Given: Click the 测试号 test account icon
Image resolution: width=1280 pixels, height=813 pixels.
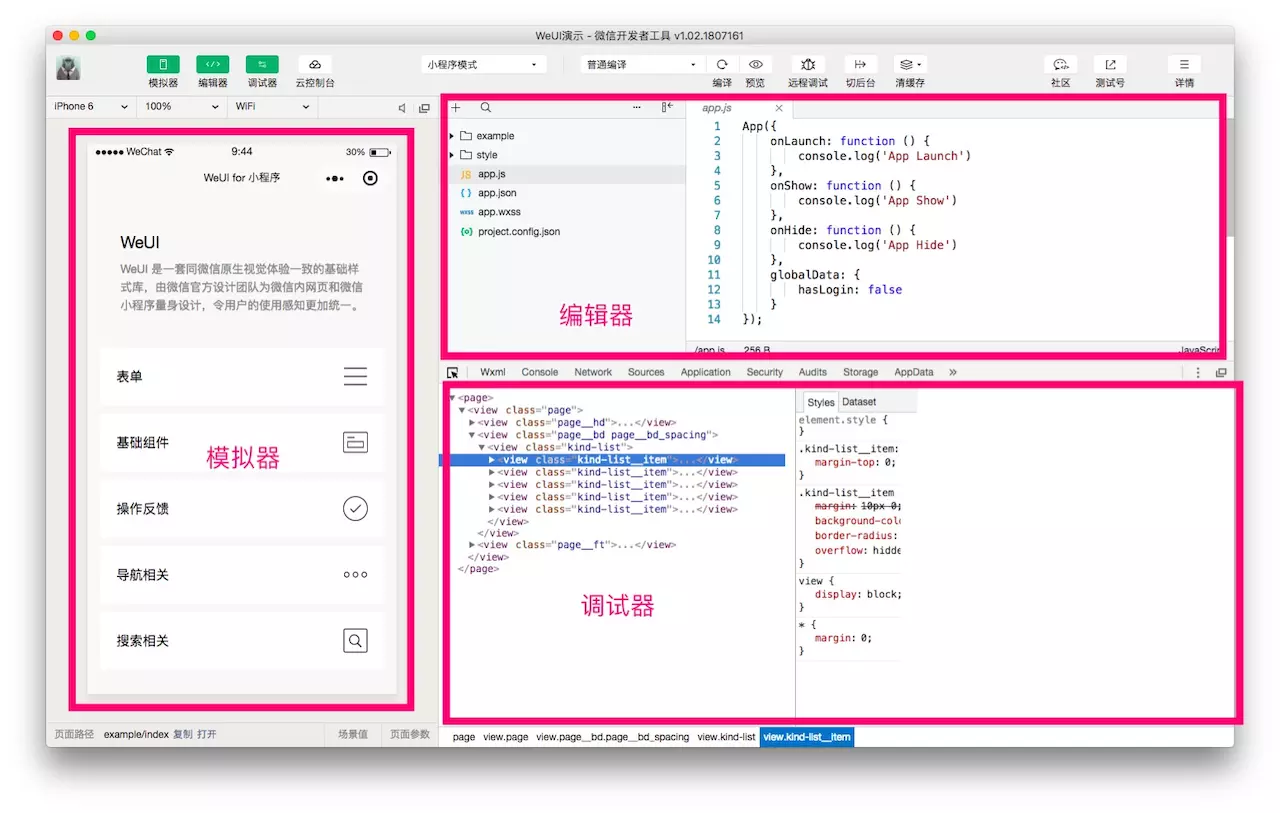Looking at the screenshot, I should [1110, 64].
